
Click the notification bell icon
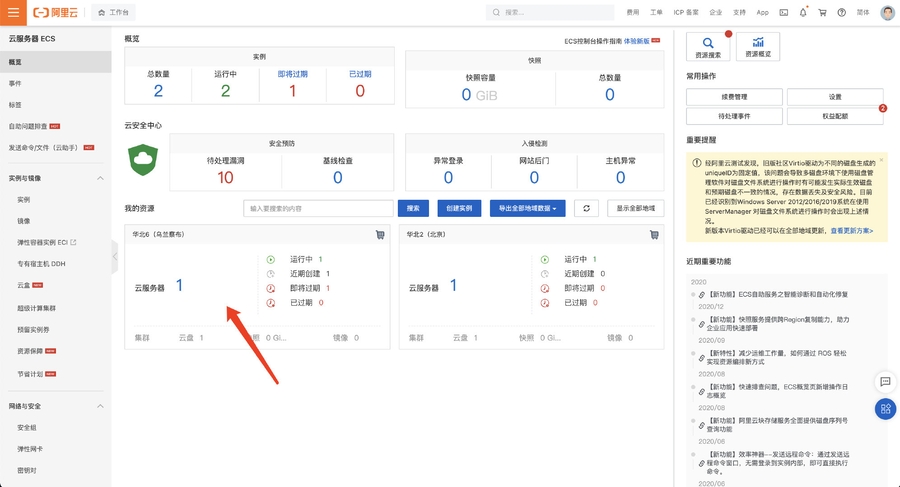pyautogui.click(x=802, y=13)
